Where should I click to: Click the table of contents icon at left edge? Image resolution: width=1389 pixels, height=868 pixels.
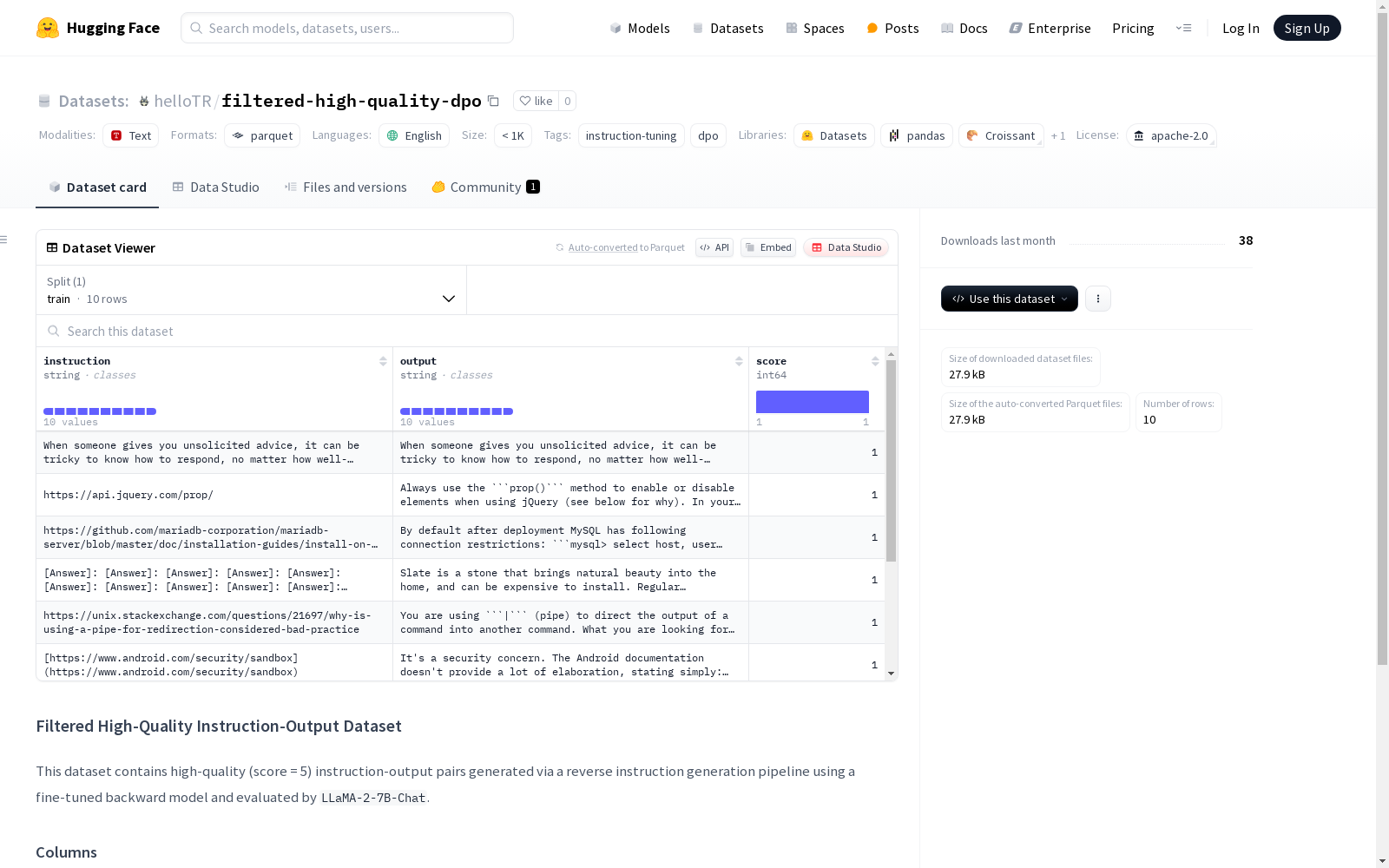4,240
